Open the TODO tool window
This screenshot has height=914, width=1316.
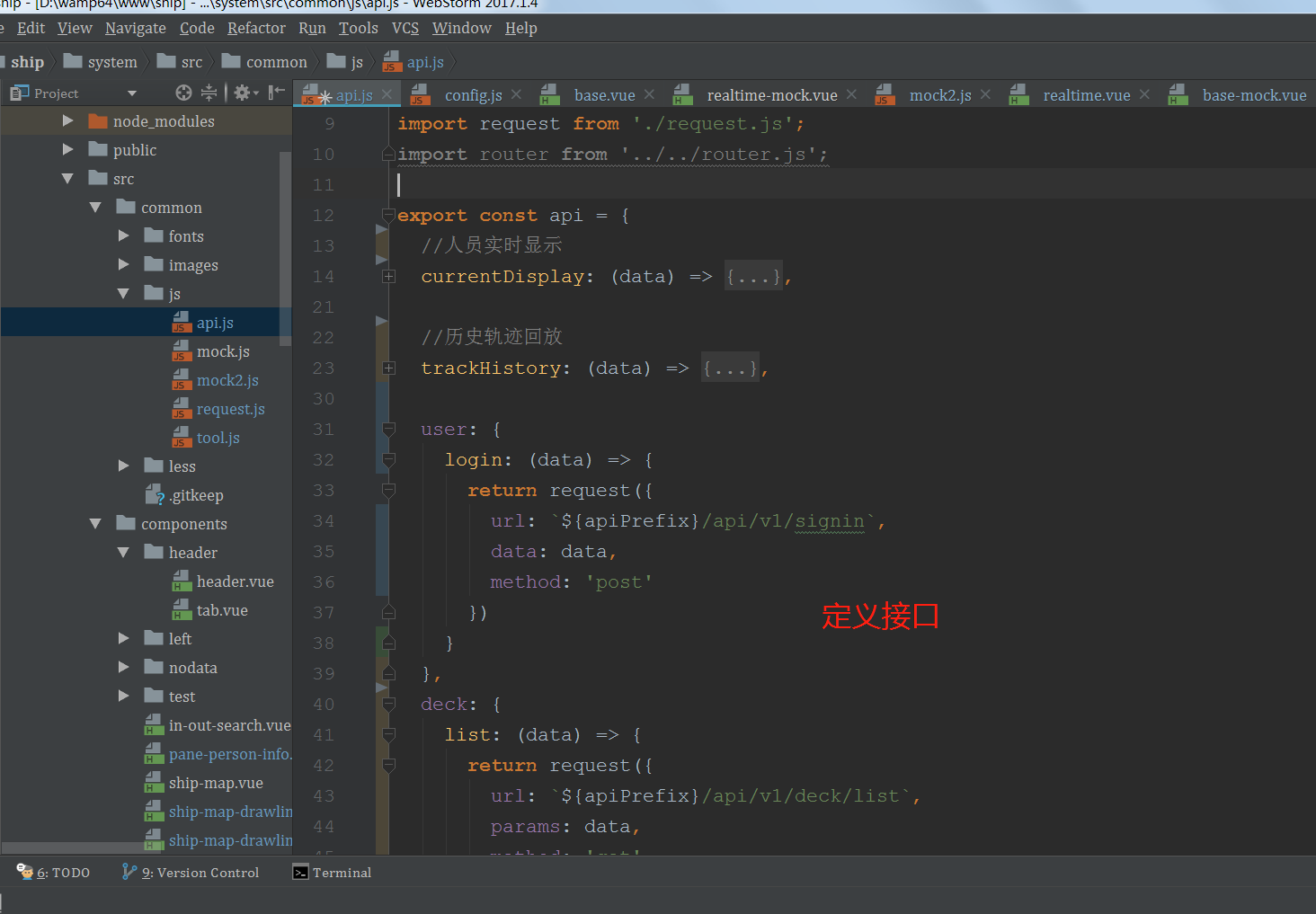(54, 873)
